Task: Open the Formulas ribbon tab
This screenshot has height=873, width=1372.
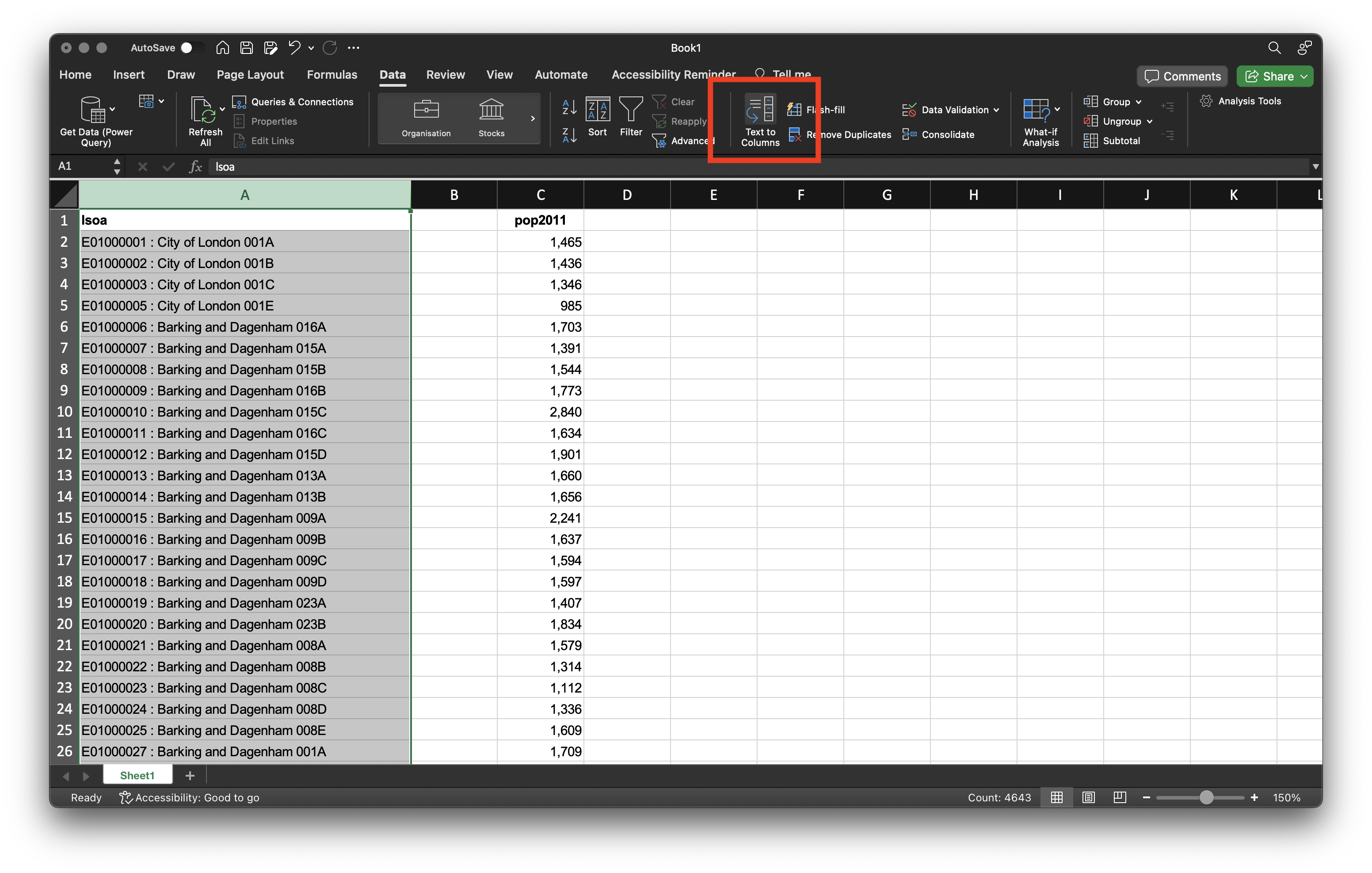Action: 332,75
